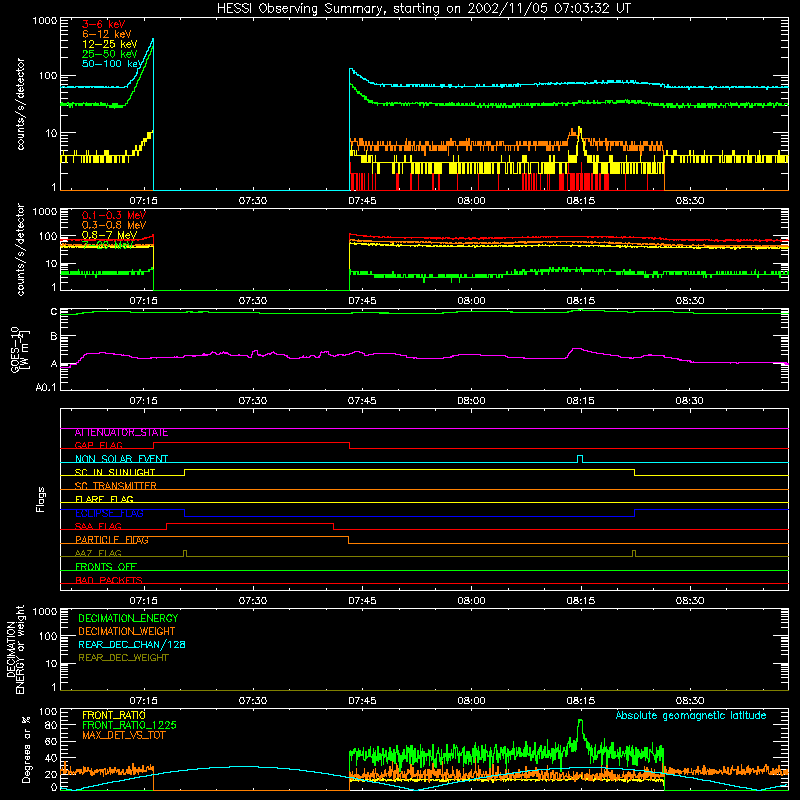Select the 3-6 keV legend label

(103, 24)
